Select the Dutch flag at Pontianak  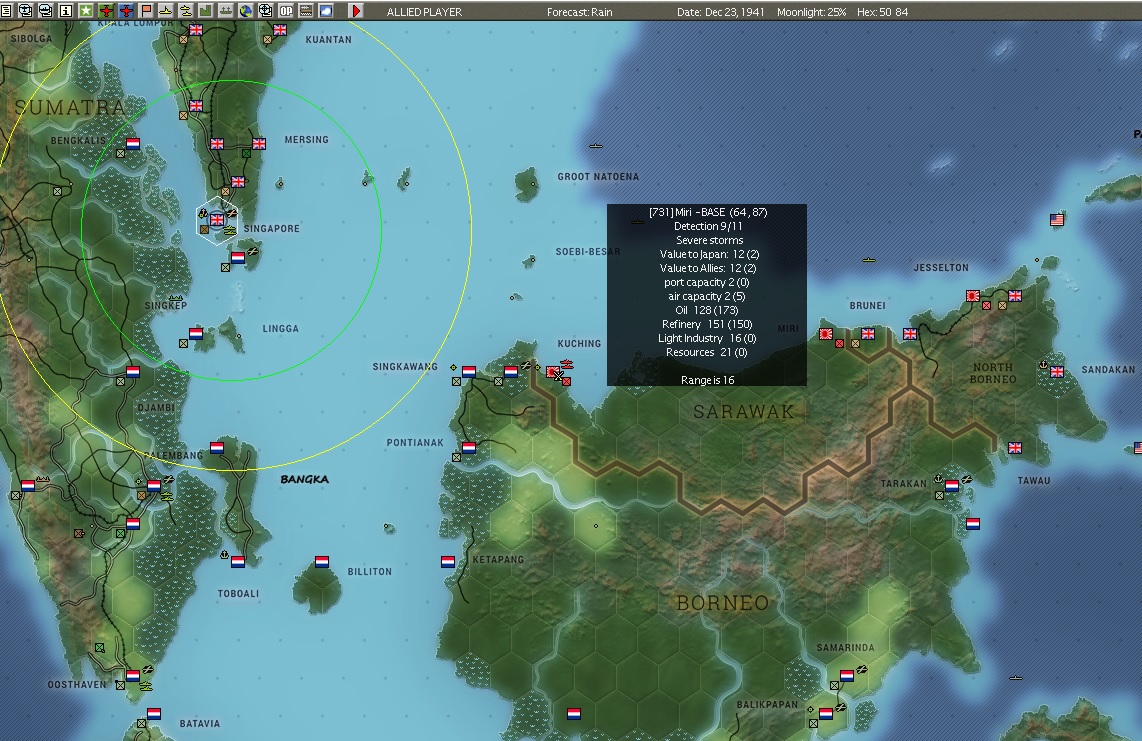tap(469, 447)
